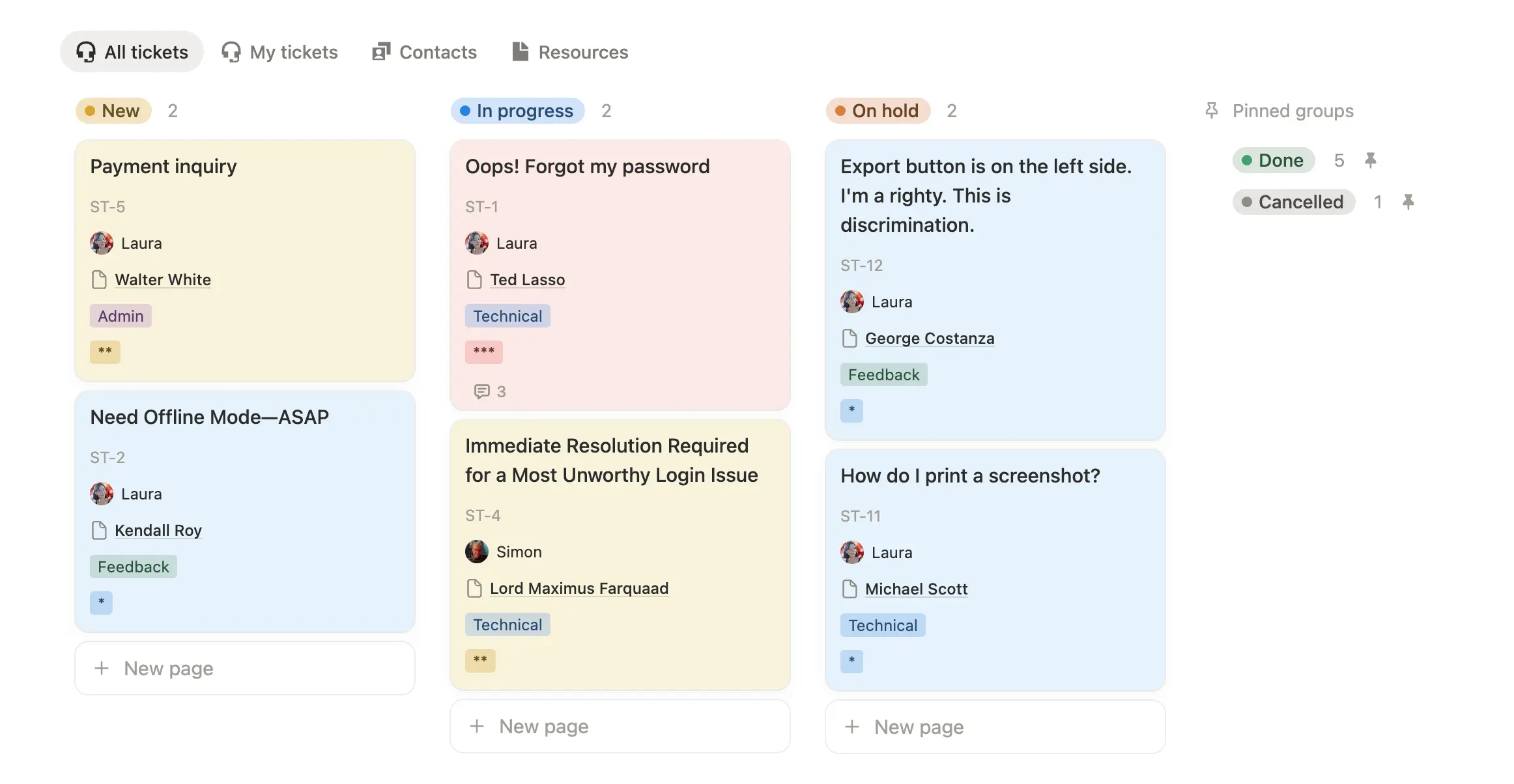The height and width of the screenshot is (784, 1514).
Task: Click the page icon next to Michael Scott
Action: [850, 589]
